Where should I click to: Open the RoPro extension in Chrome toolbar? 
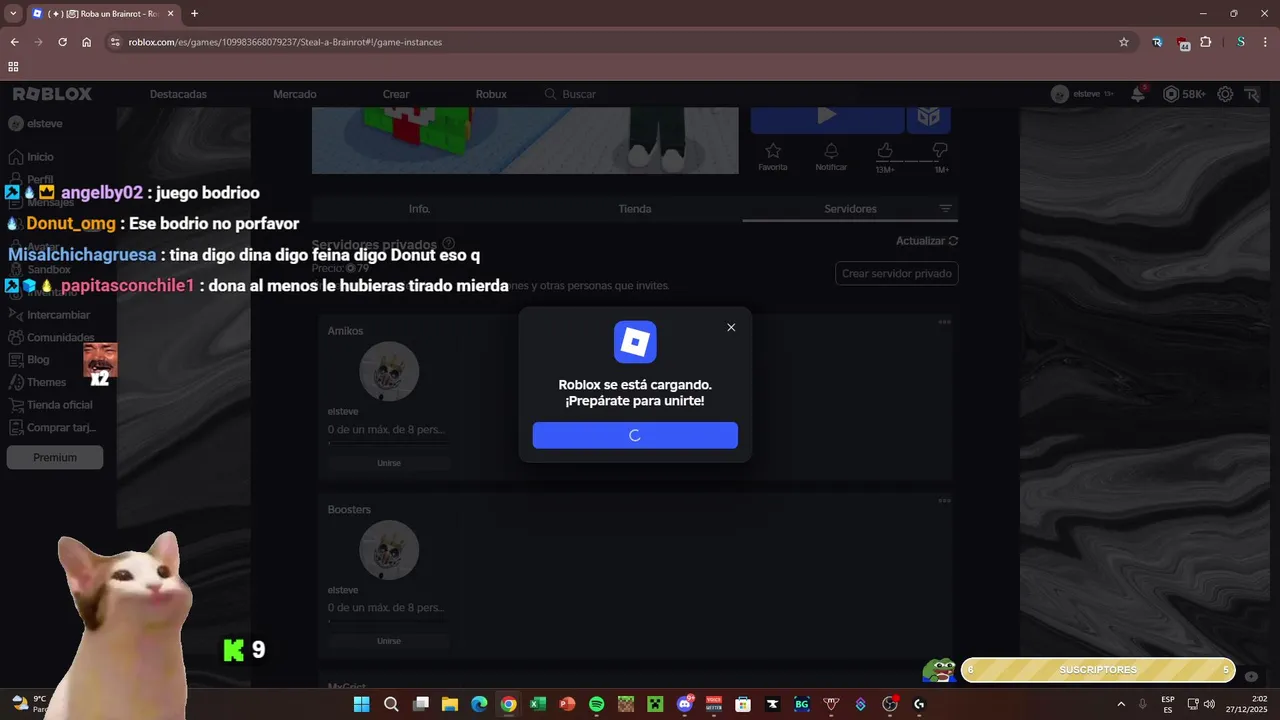point(1157,42)
